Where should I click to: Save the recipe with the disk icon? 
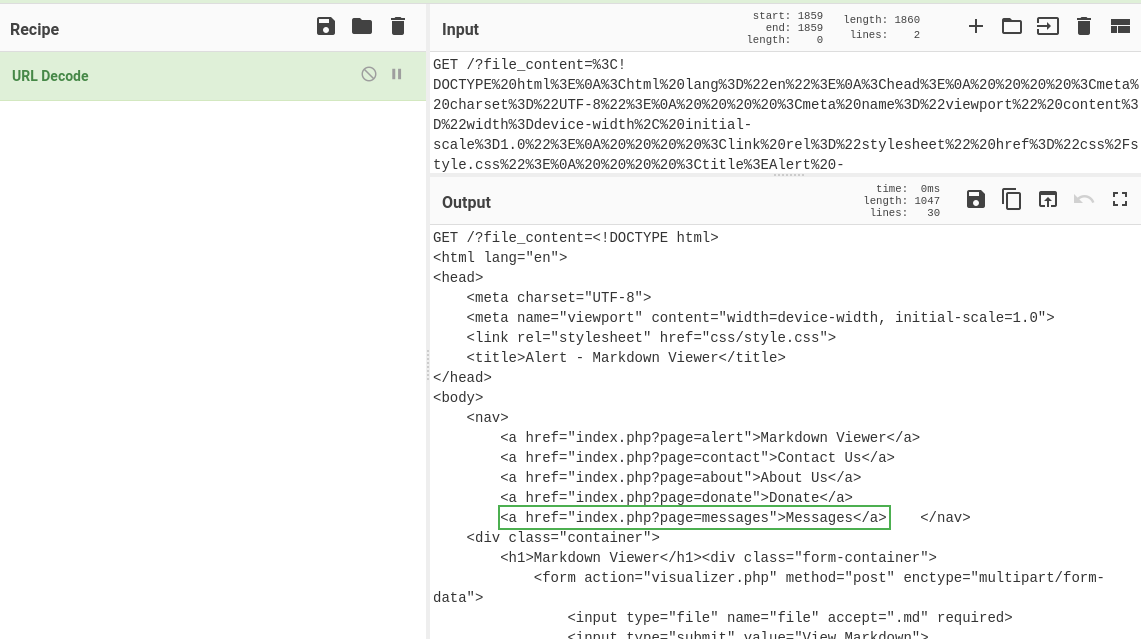(326, 27)
